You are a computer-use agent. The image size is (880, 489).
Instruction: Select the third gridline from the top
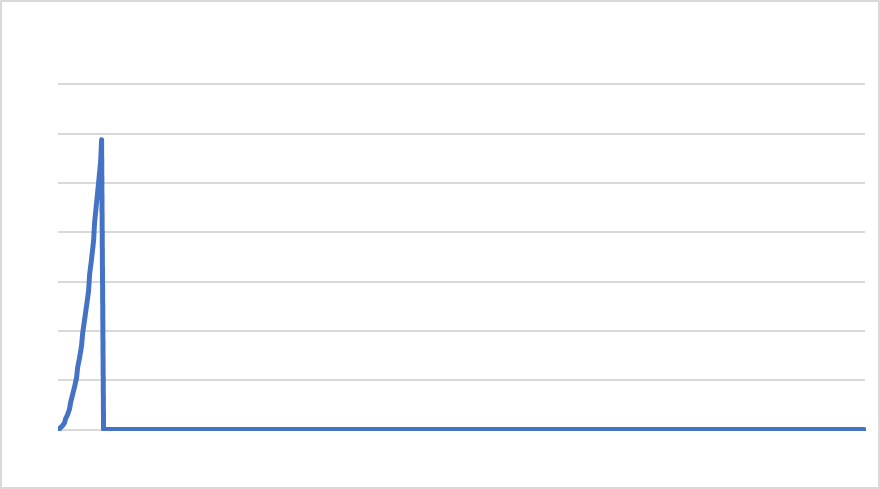pyautogui.click(x=461, y=183)
